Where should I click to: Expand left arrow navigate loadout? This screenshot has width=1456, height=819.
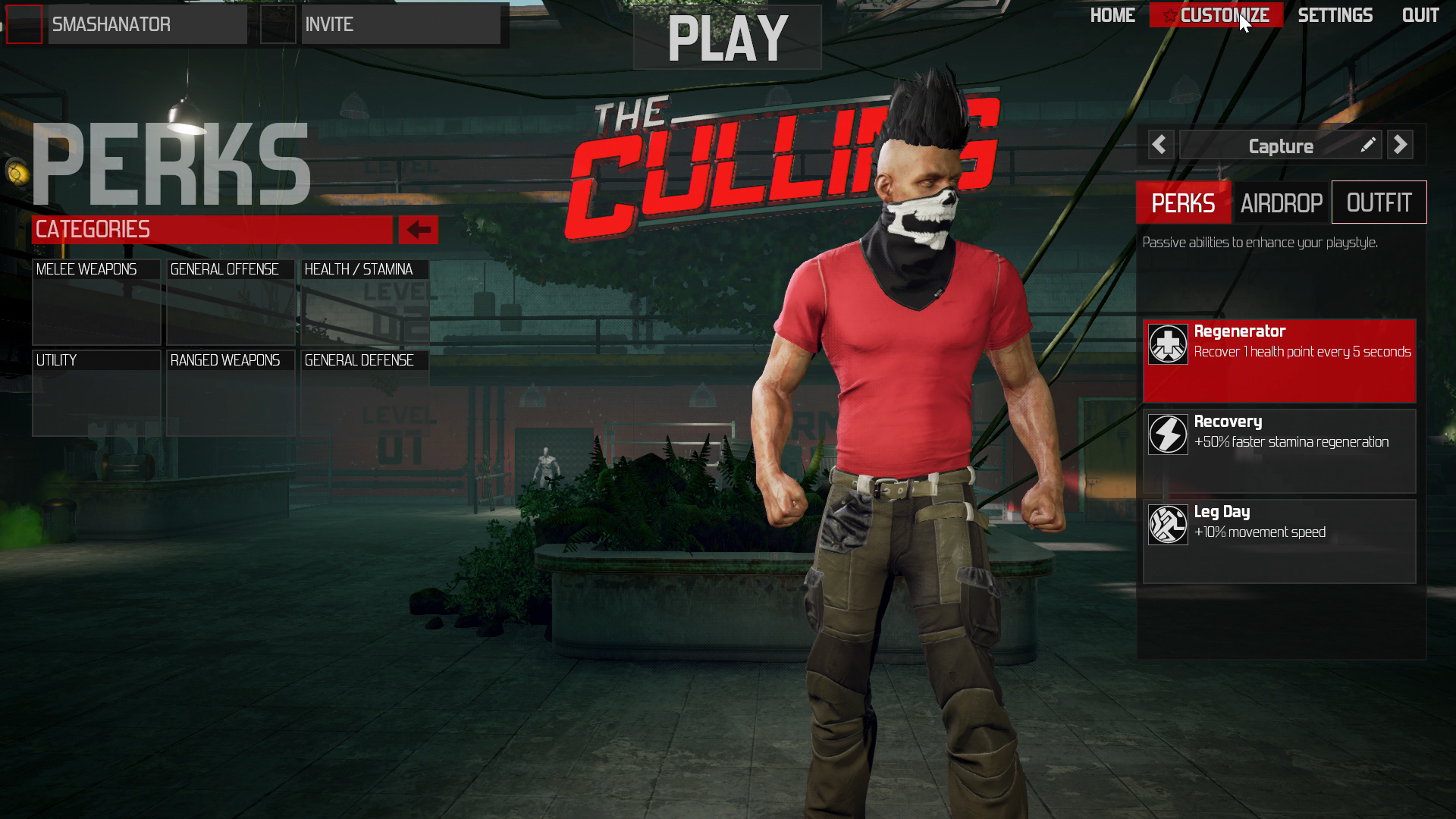[1159, 145]
